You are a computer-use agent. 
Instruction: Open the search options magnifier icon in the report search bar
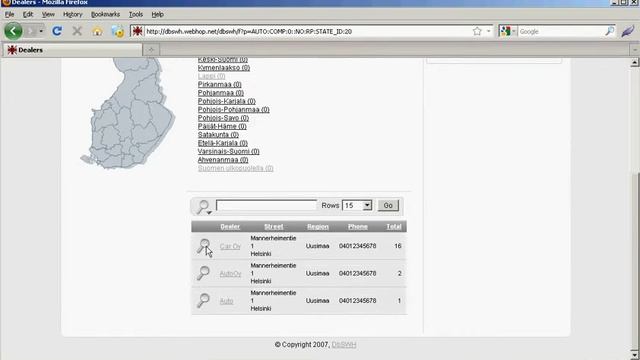click(x=203, y=207)
